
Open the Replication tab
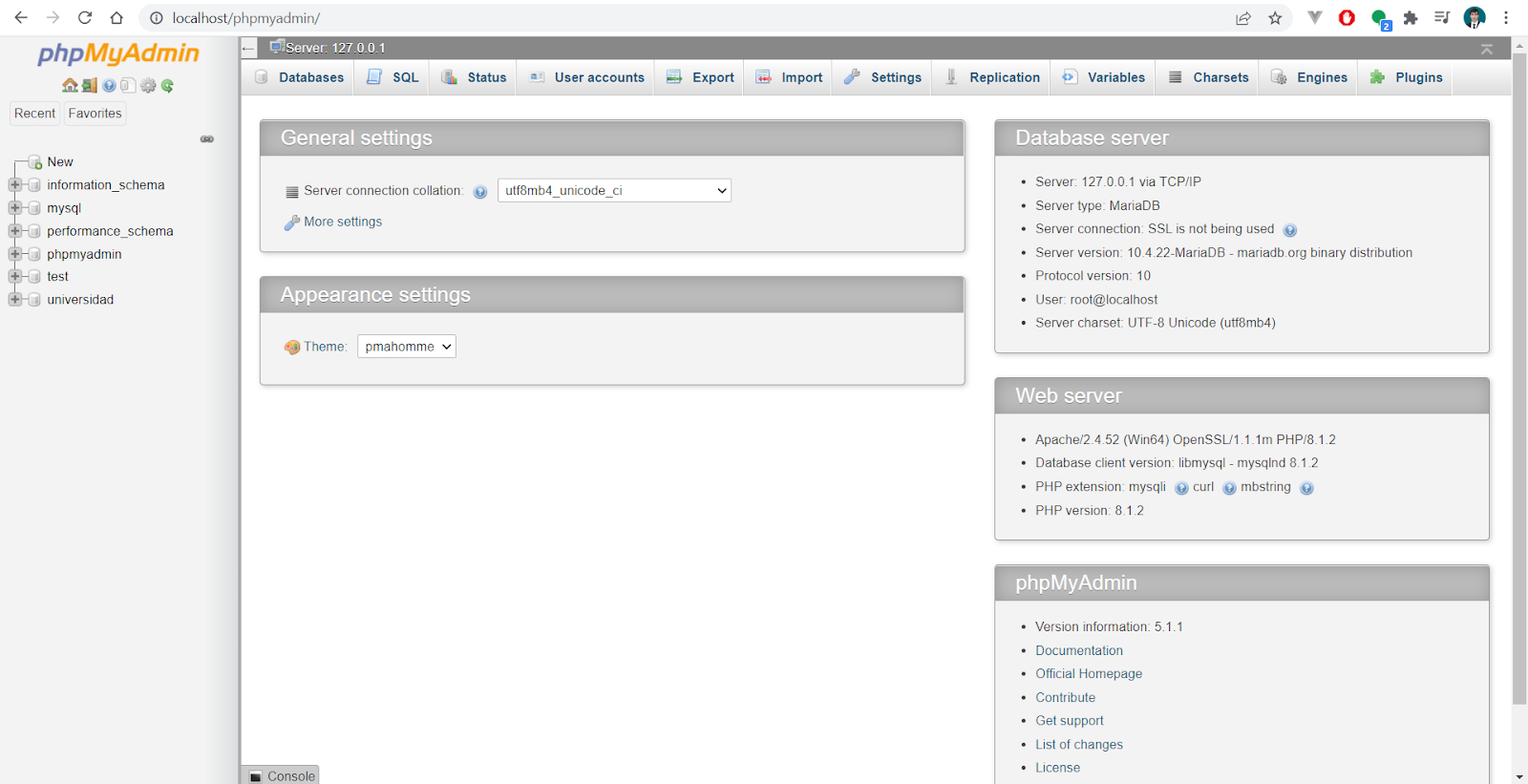[x=992, y=77]
